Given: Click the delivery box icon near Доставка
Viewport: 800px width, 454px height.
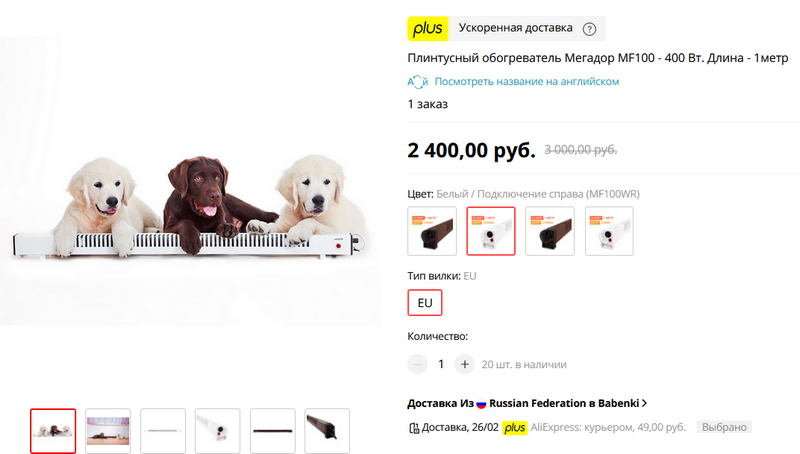Looking at the screenshot, I should coord(414,427).
